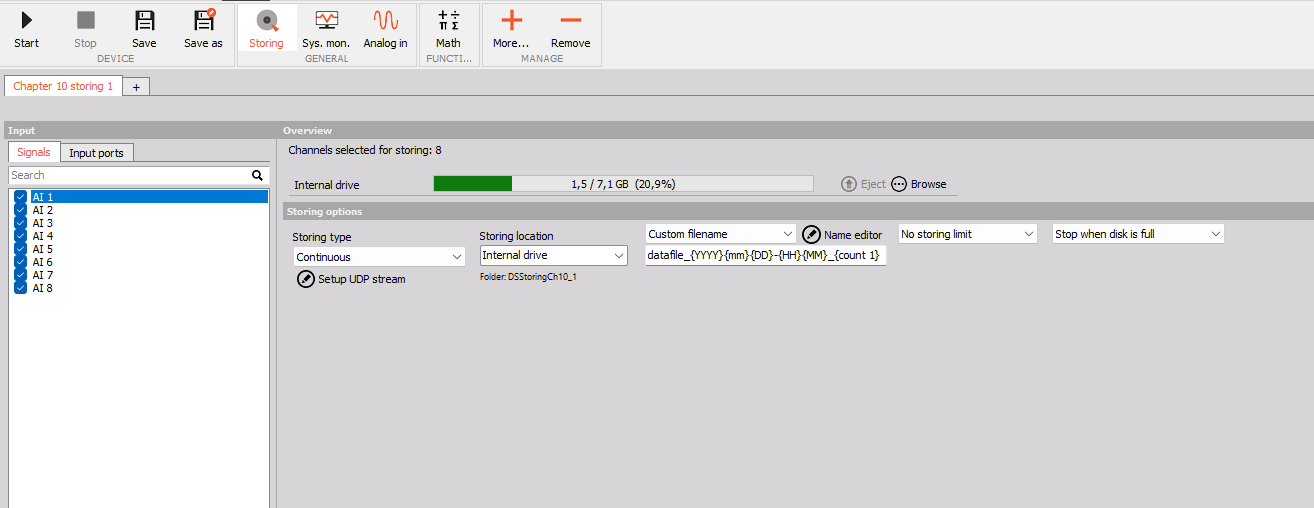The image size is (1314, 508).
Task: Uncheck the AI 6 channel
Action: (x=20, y=262)
